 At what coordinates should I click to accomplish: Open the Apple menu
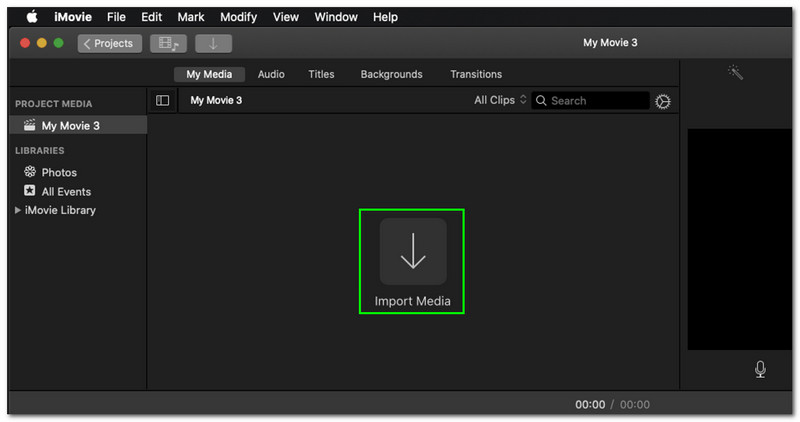[32, 17]
